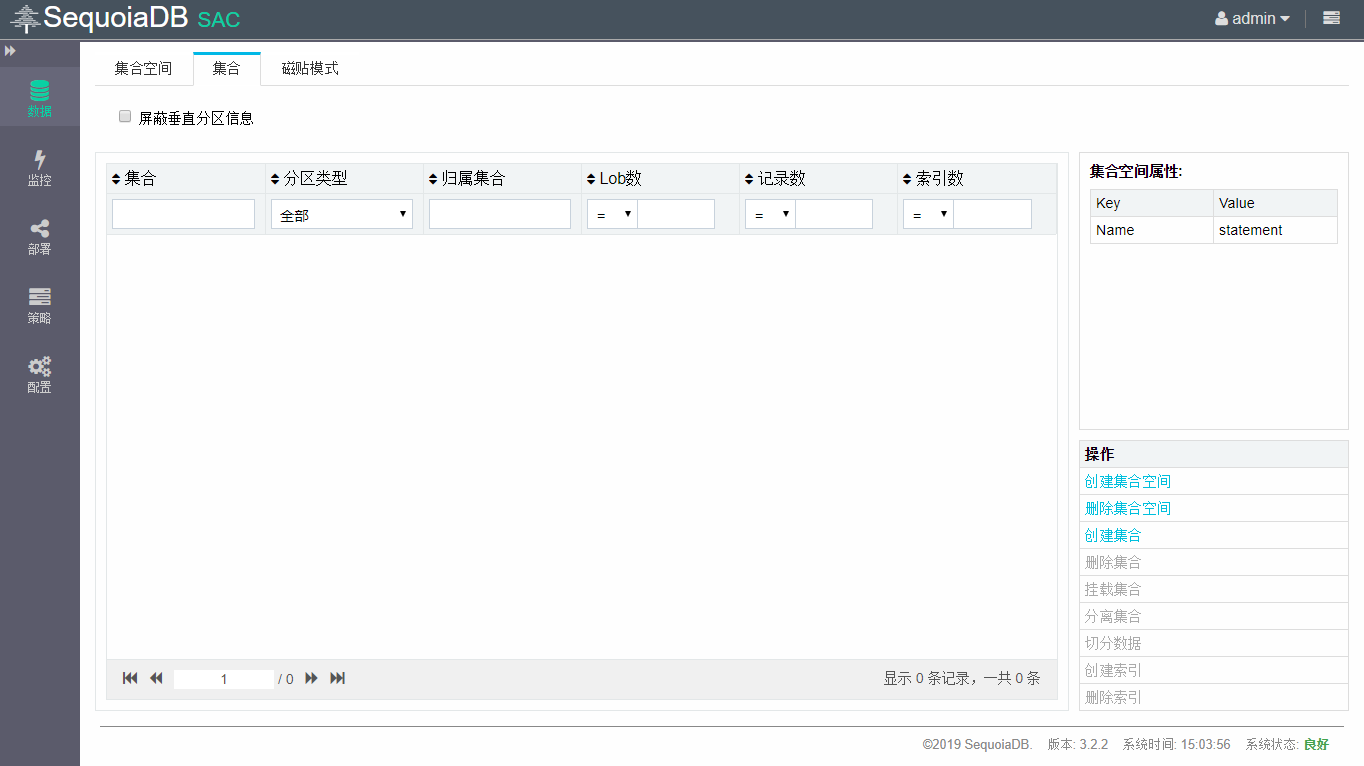This screenshot has height=766, width=1364.
Task: Click the SAC title text
Action: click(219, 19)
